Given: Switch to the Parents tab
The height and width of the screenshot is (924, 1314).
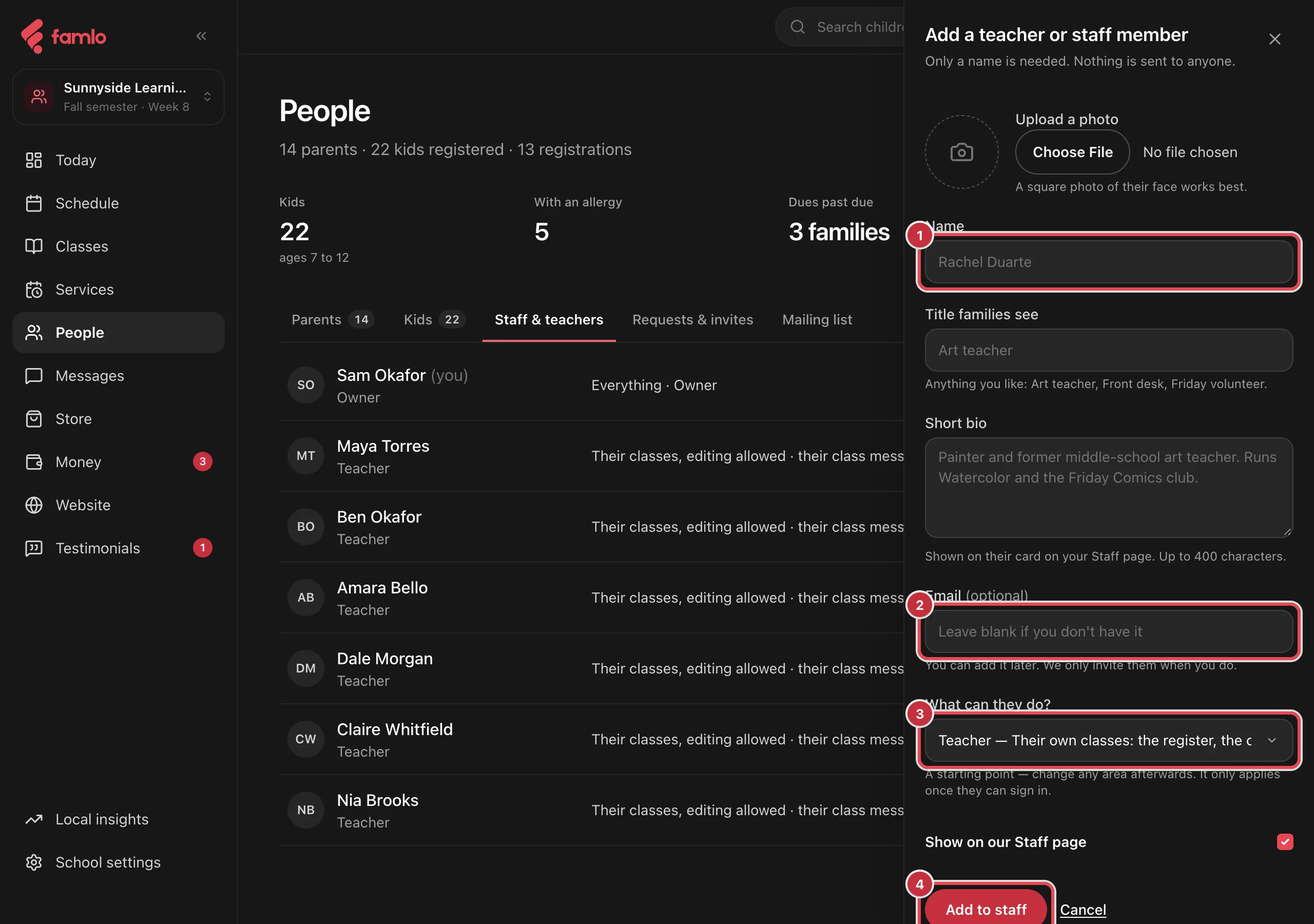Looking at the screenshot, I should (333, 319).
